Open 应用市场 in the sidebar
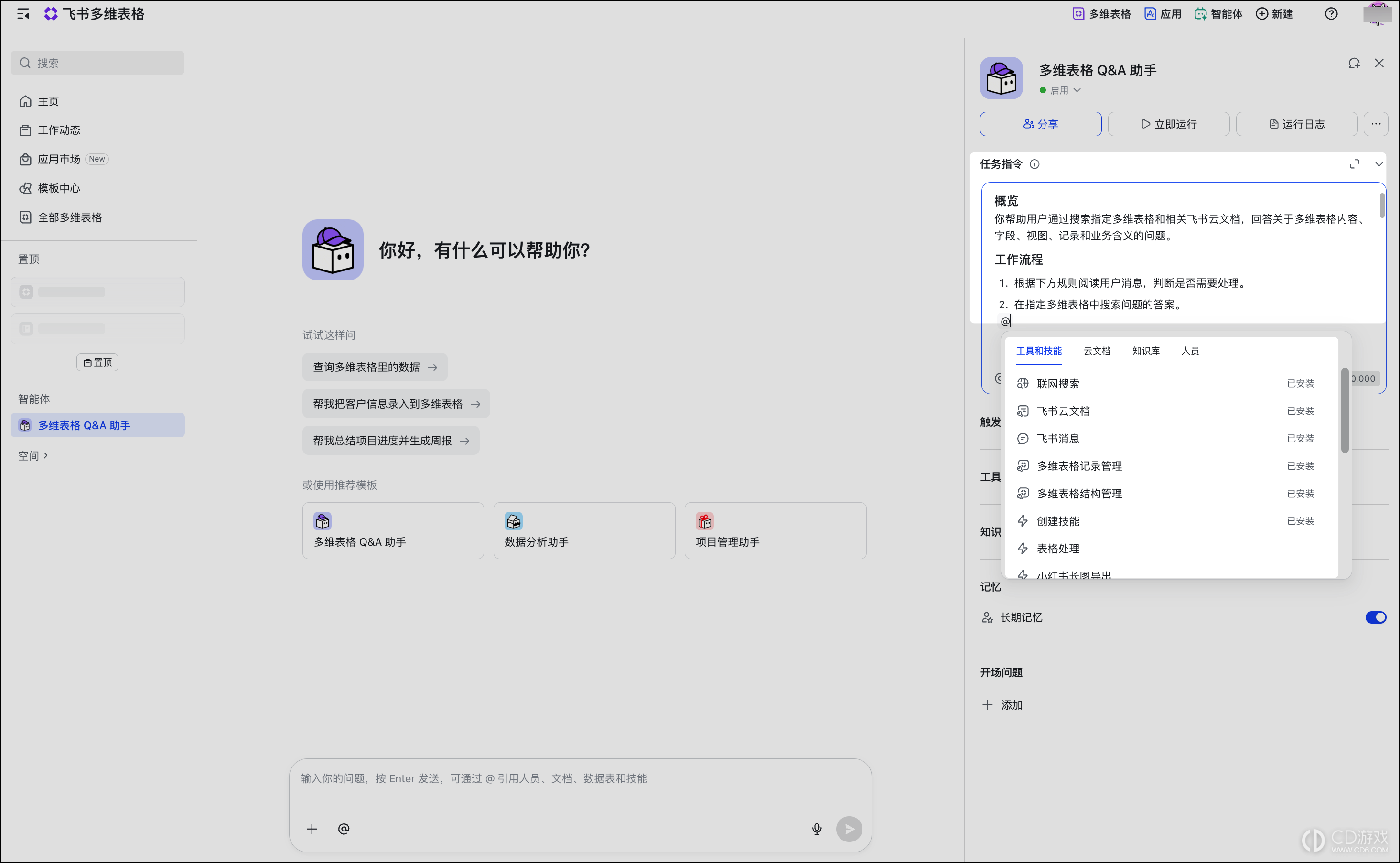 (97, 159)
